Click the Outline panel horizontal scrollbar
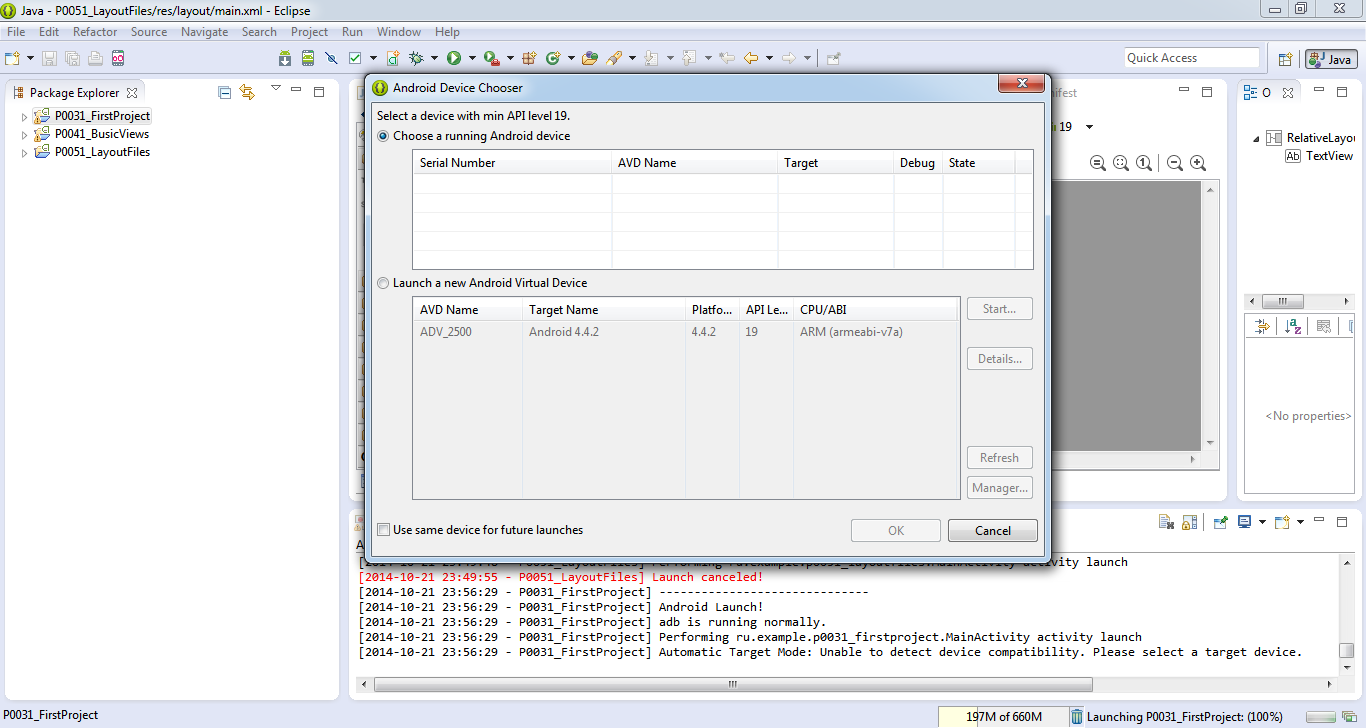Viewport: 1370px width, 728px height. (x=1282, y=301)
